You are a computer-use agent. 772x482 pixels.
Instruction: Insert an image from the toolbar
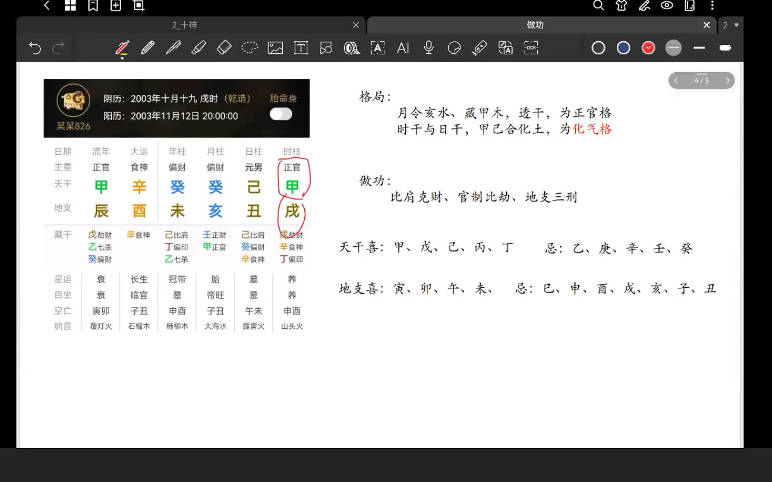(x=275, y=47)
